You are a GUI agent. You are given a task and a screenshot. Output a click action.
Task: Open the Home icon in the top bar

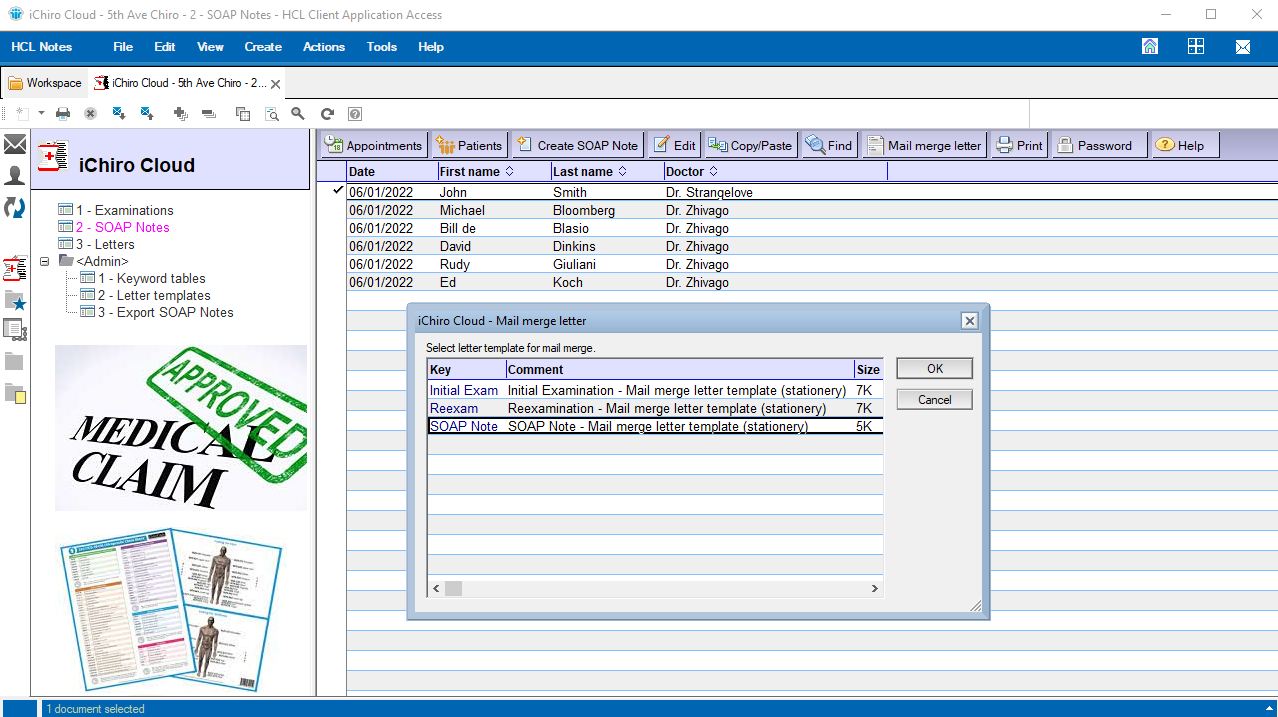[1150, 46]
